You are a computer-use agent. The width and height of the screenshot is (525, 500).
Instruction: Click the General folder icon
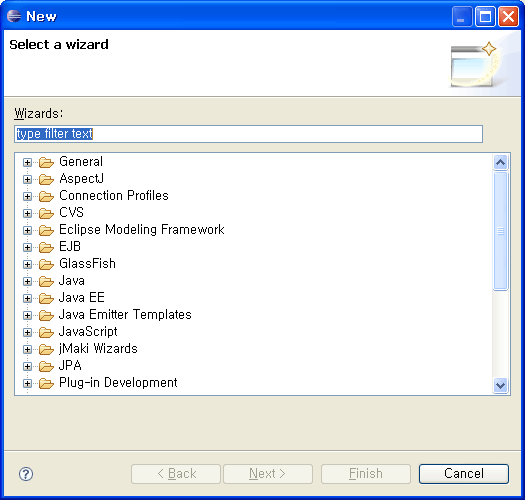[x=46, y=162]
